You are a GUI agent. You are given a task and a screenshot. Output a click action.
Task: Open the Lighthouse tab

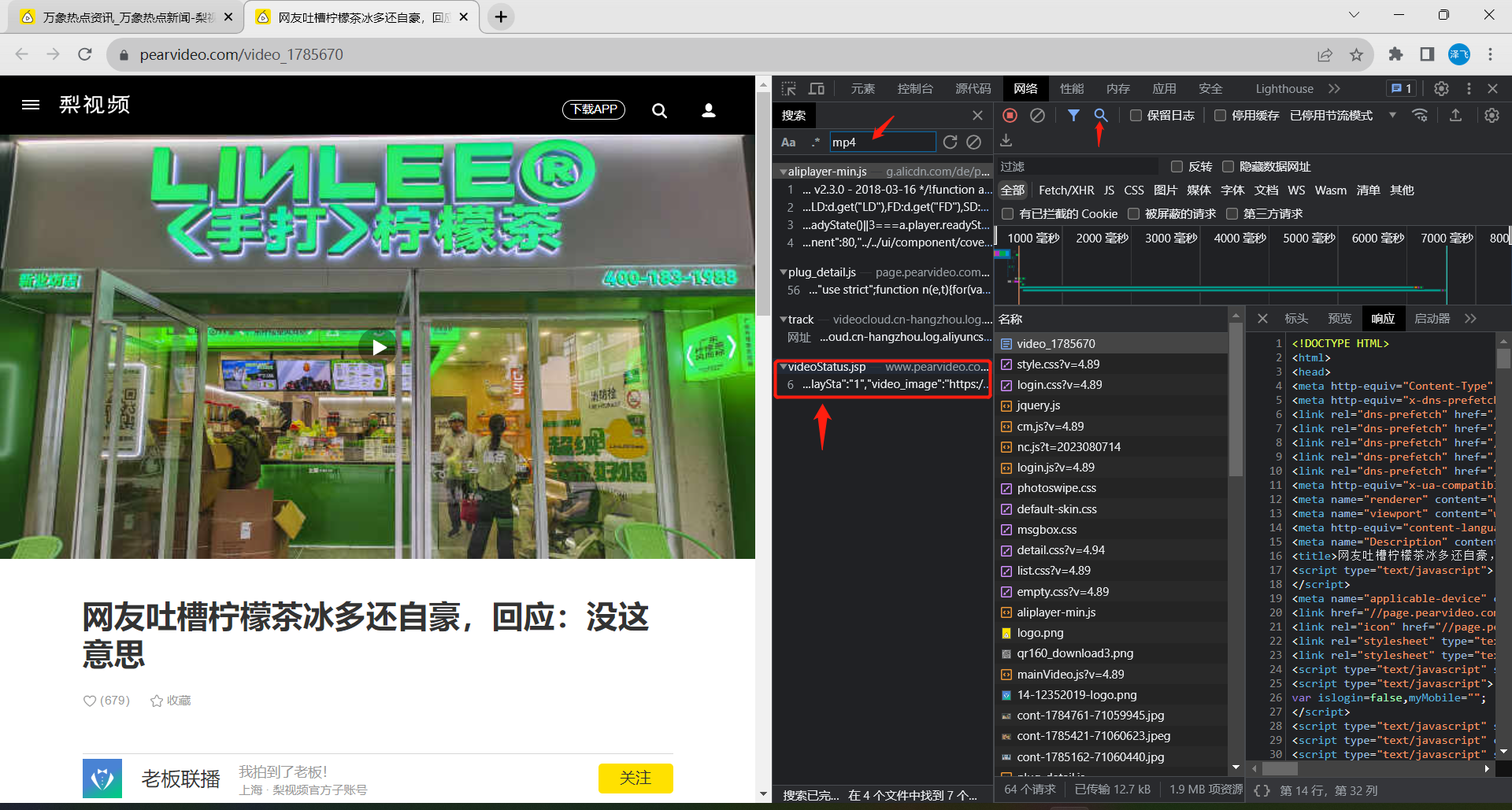[1284, 89]
